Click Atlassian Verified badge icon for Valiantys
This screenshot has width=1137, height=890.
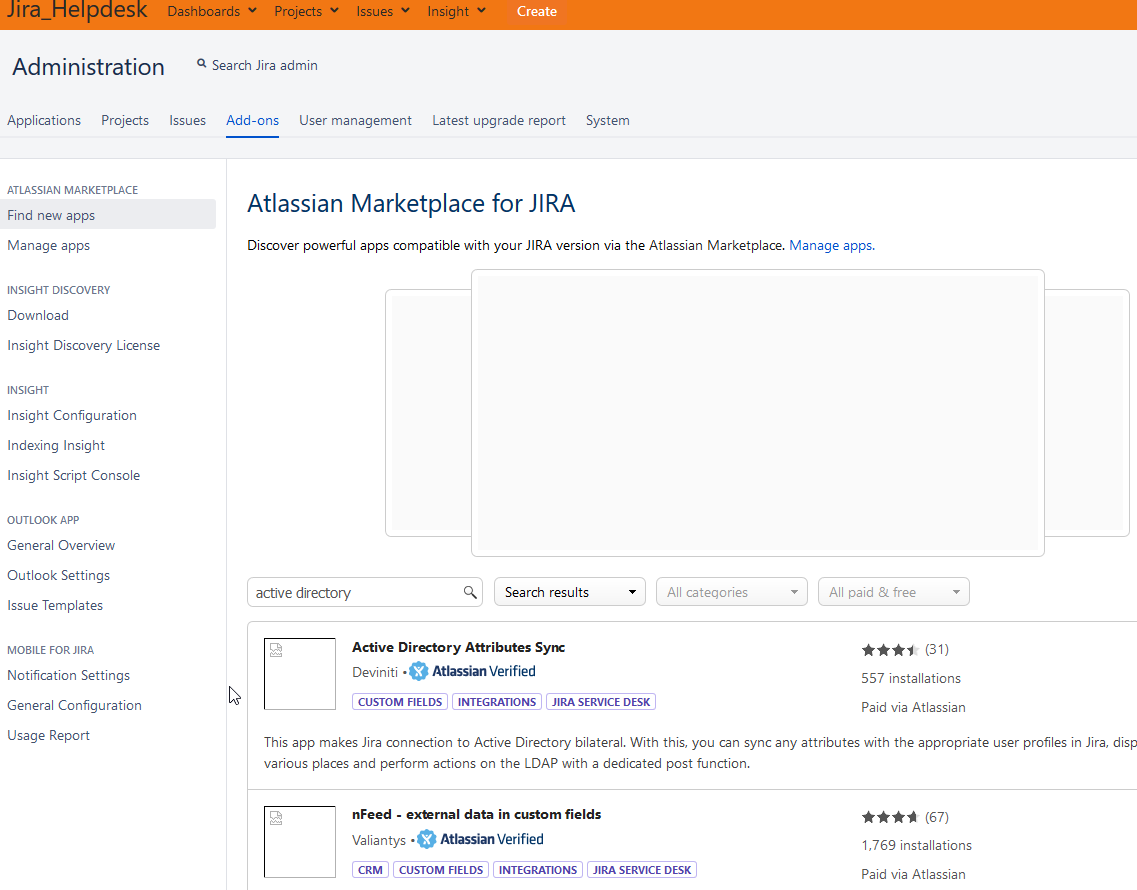coord(426,839)
